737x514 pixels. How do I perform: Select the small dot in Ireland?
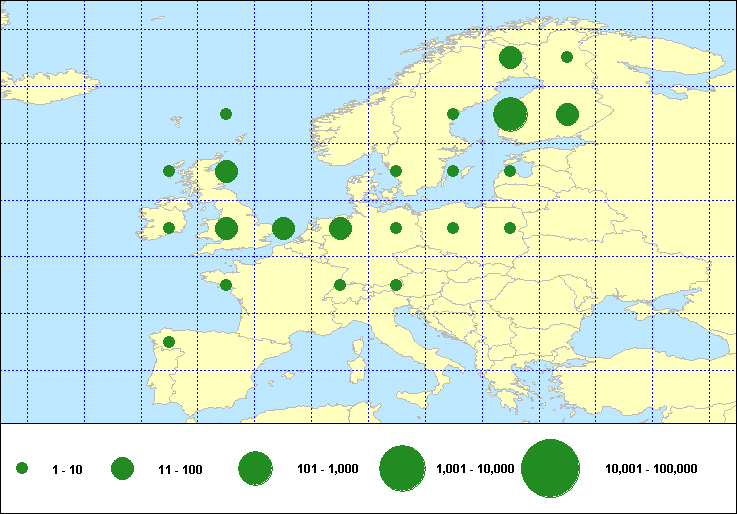[x=169, y=228]
